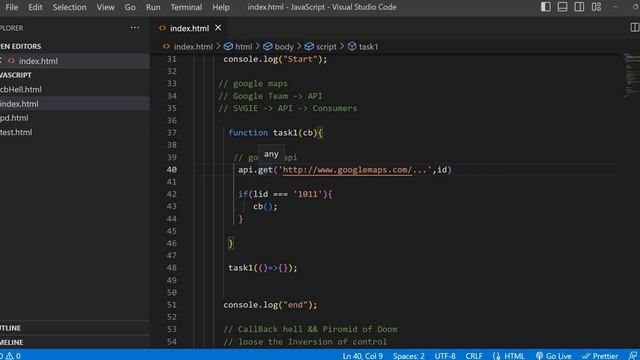Click the warnings count in status bar
The width and height of the screenshot is (640, 360).
pyautogui.click(x=13, y=356)
